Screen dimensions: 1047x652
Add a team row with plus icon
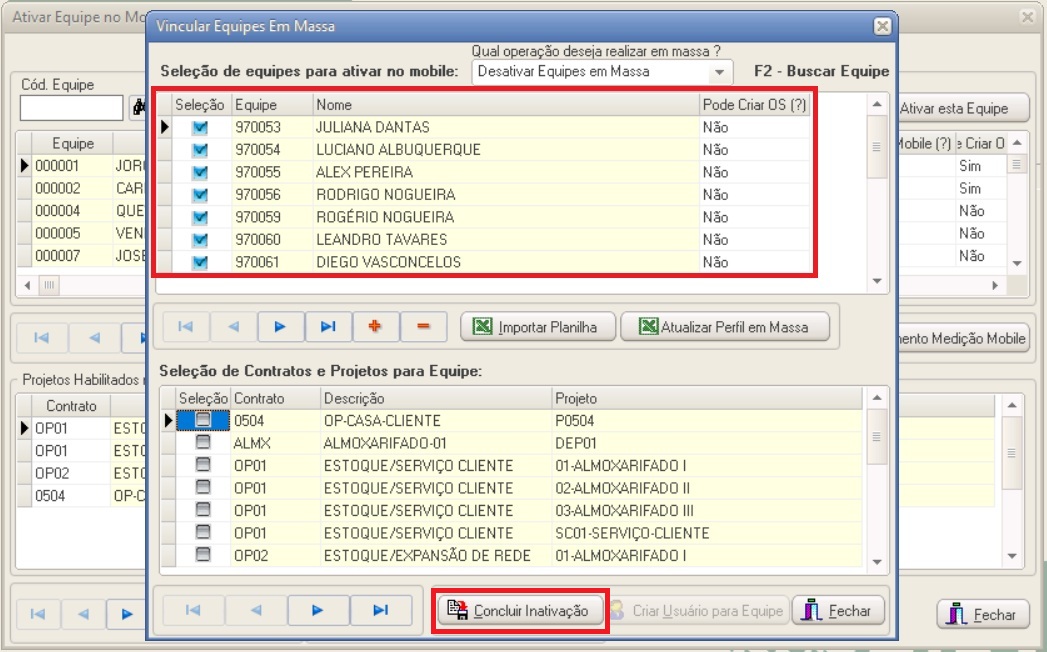(376, 327)
